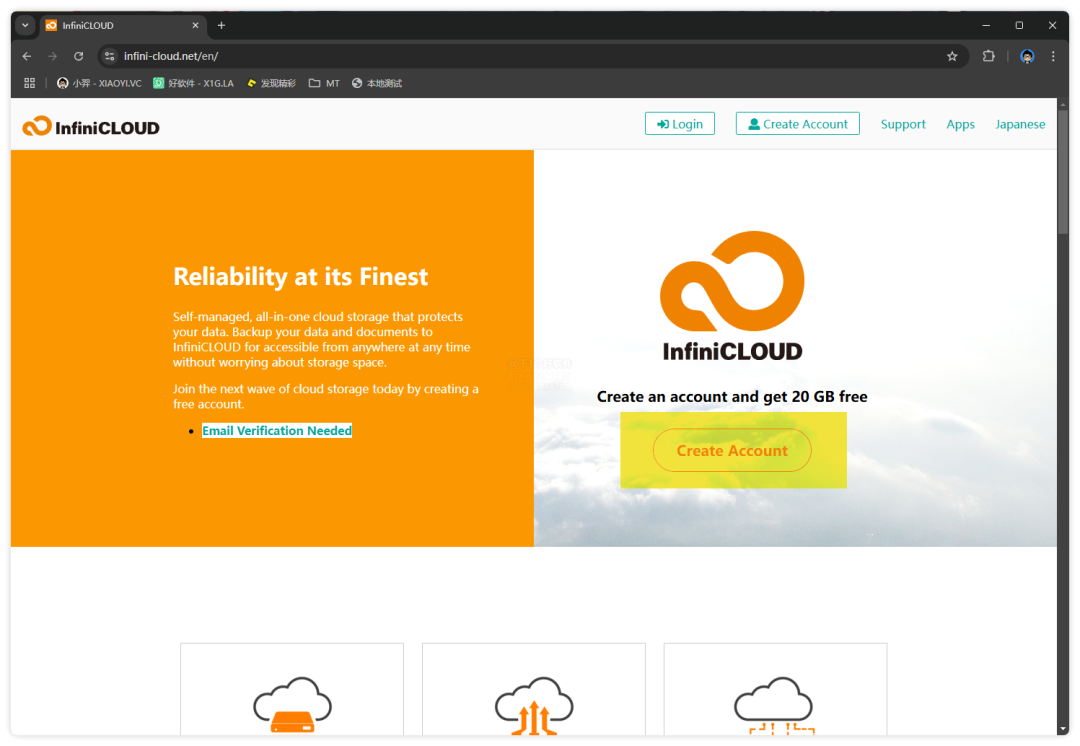Open the Support menu item
The image size is (1080, 746).
(903, 124)
